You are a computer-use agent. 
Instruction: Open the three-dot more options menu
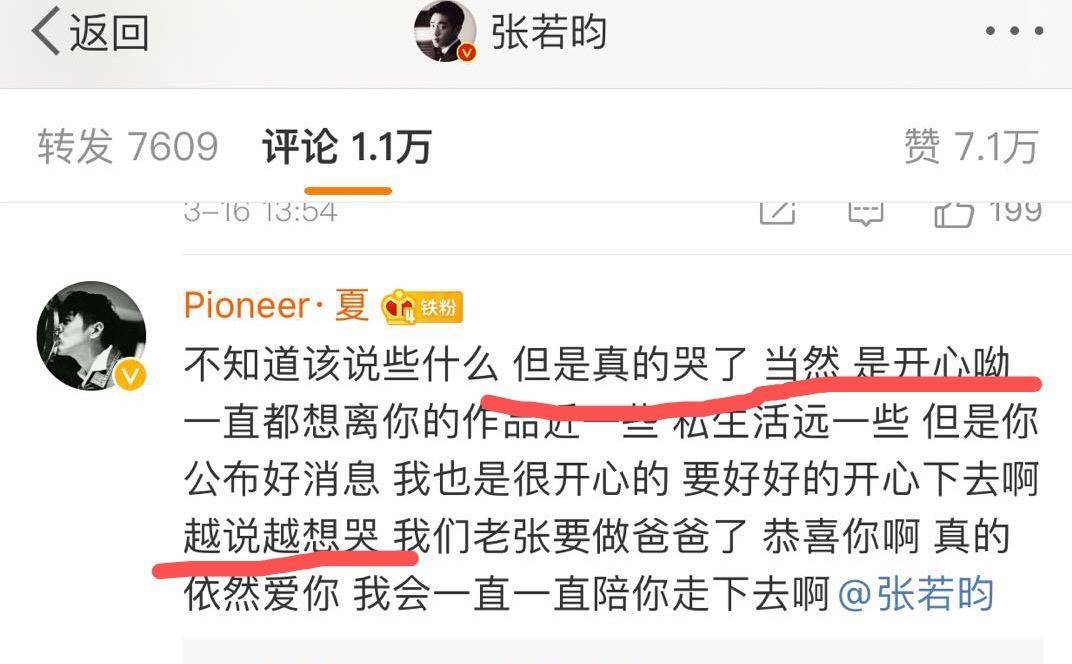point(1015,31)
